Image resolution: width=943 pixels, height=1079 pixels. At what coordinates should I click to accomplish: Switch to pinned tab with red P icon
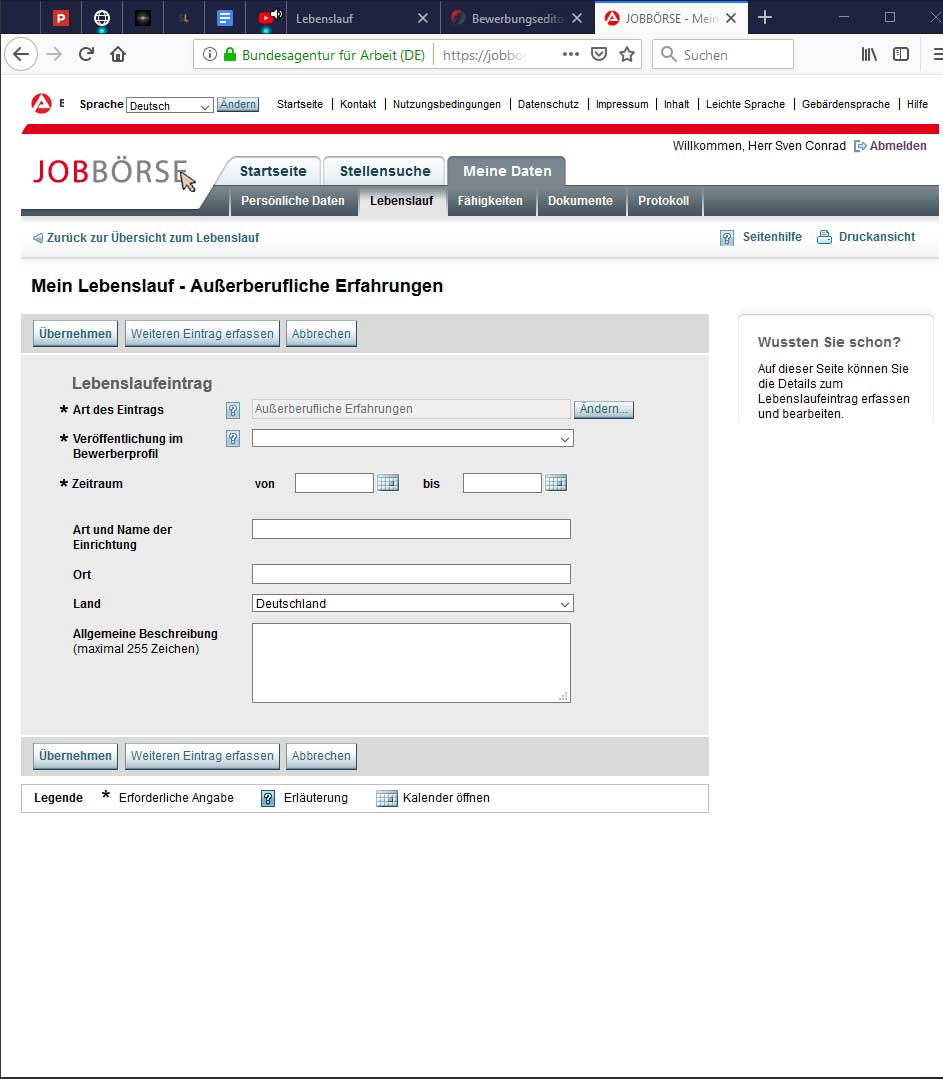(x=61, y=18)
